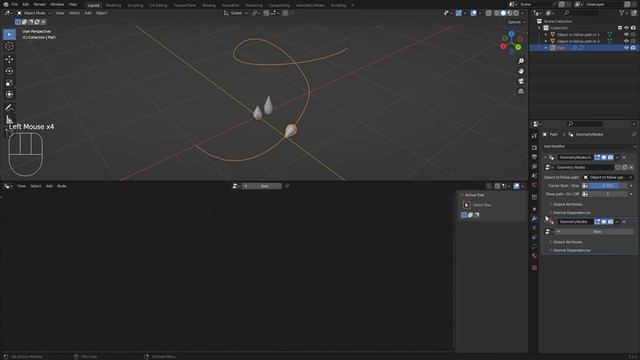Open node editor Node menu
This screenshot has height=360, width=640.
point(62,186)
